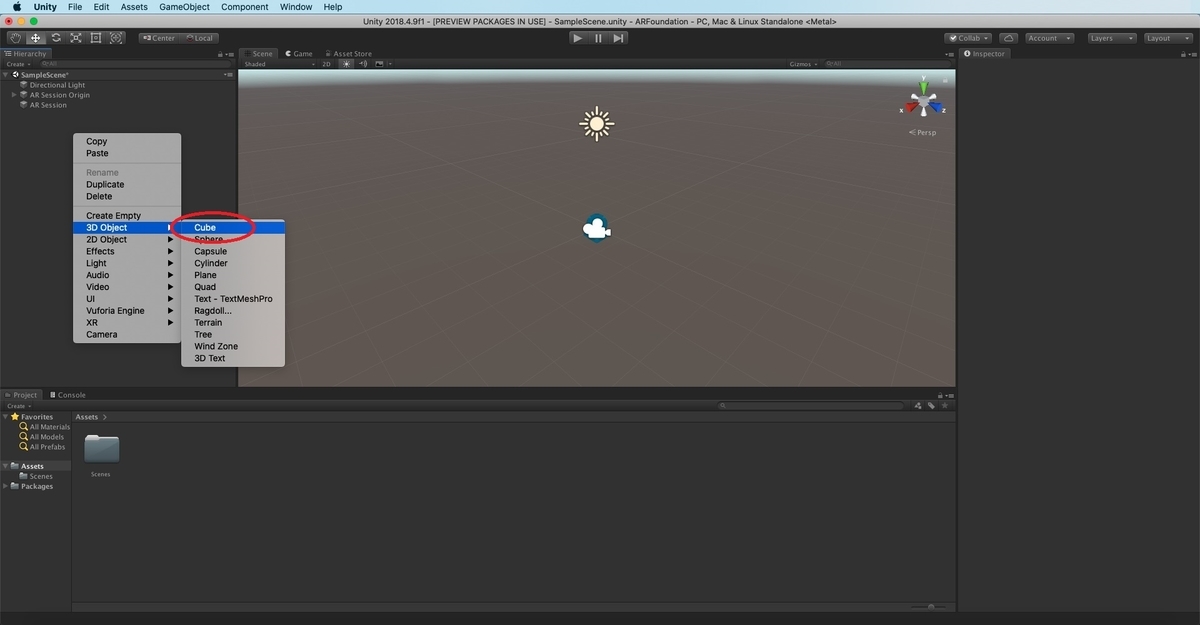Viewport: 1200px width, 625px height.
Task: Choose Text - TextMeshPro item
Action: (233, 298)
